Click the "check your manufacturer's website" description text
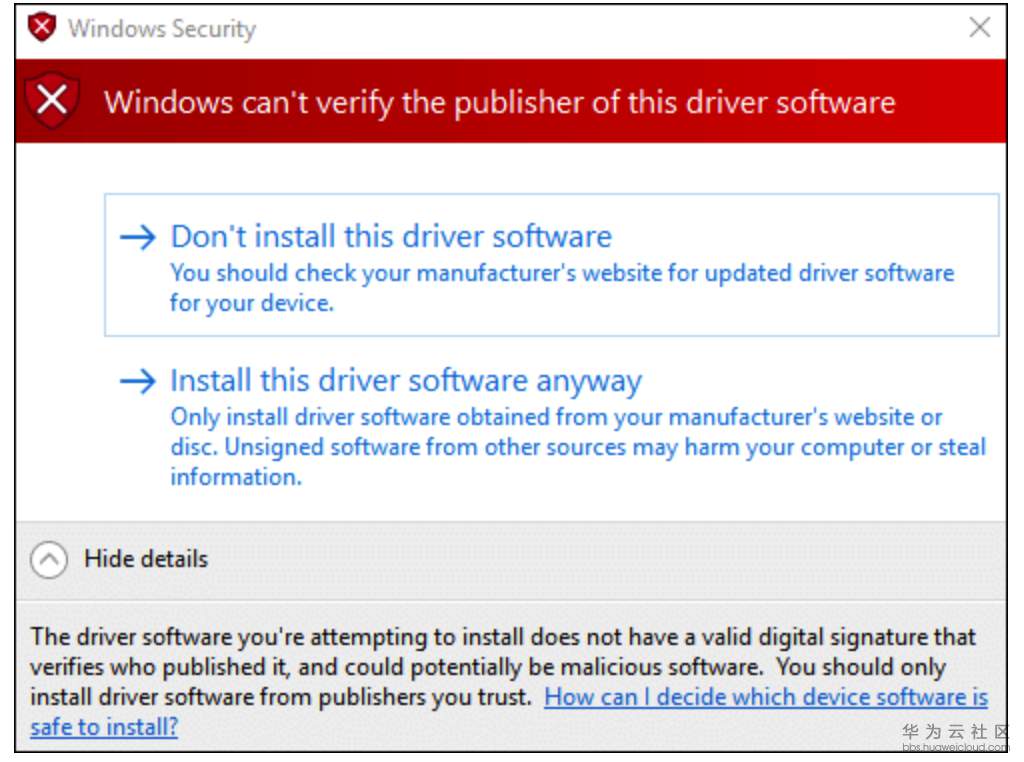The height and width of the screenshot is (762, 1024). [x=562, y=273]
